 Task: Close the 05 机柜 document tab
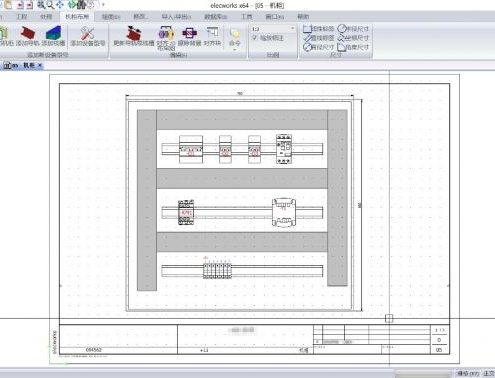click(40, 65)
